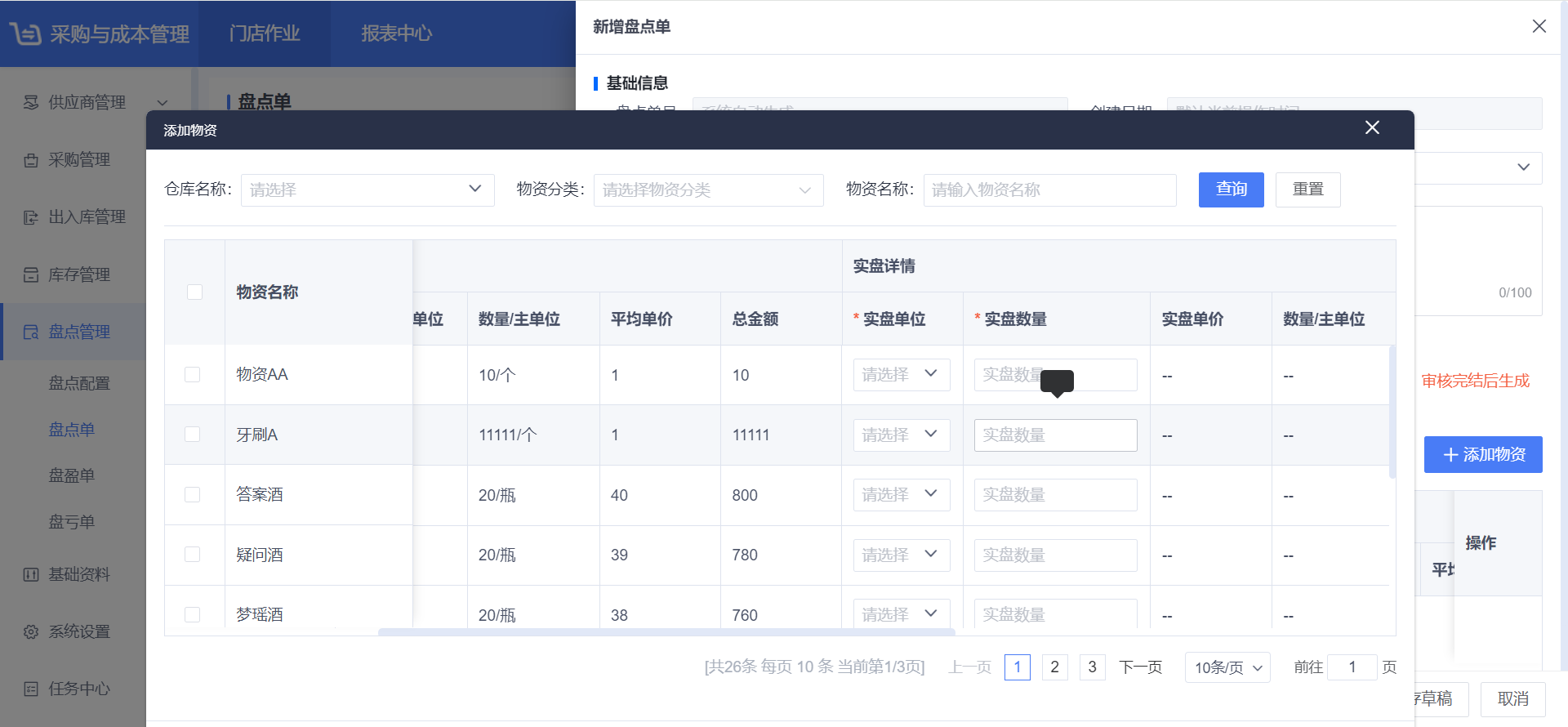Open 实盘单位 dropdown for 梦瑶酒
This screenshot has height=727, width=1568.
click(902, 614)
